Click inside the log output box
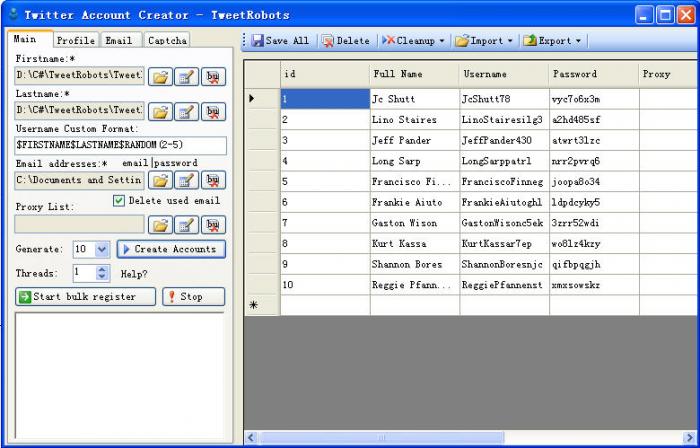 point(120,375)
